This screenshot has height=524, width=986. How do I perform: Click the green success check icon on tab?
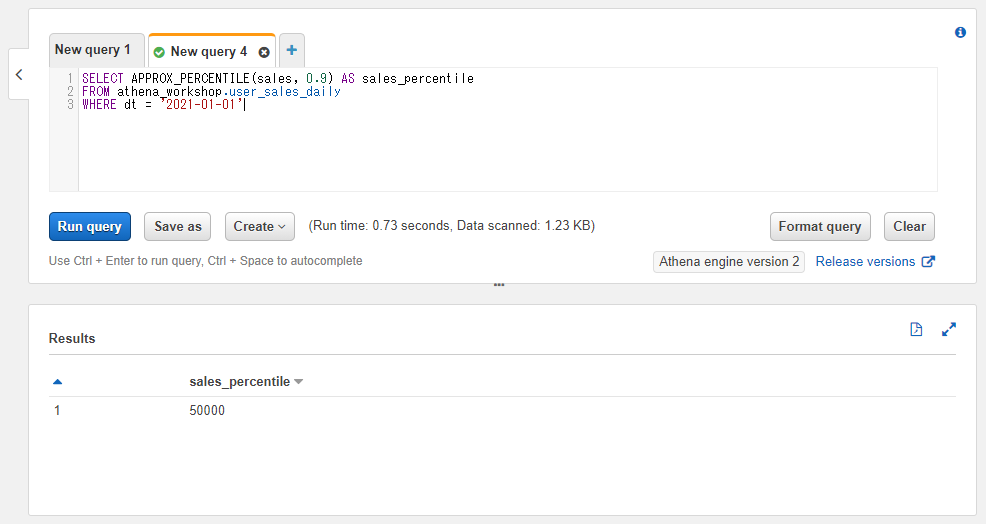tap(159, 52)
